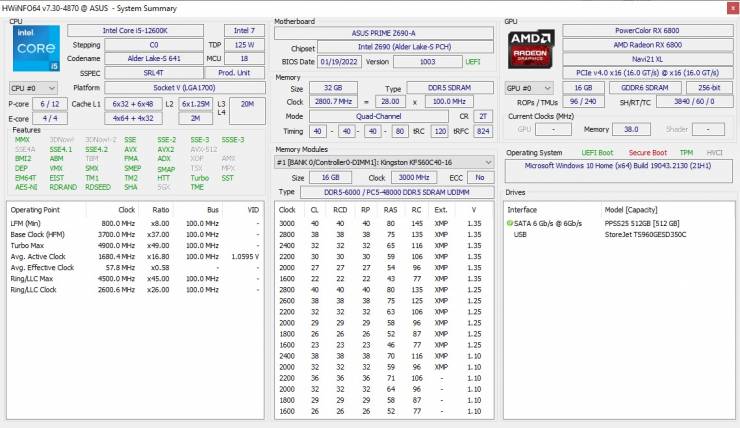The height and width of the screenshot is (428, 740).
Task: Click the P-core 6 / 12 field
Action: (x=50, y=104)
